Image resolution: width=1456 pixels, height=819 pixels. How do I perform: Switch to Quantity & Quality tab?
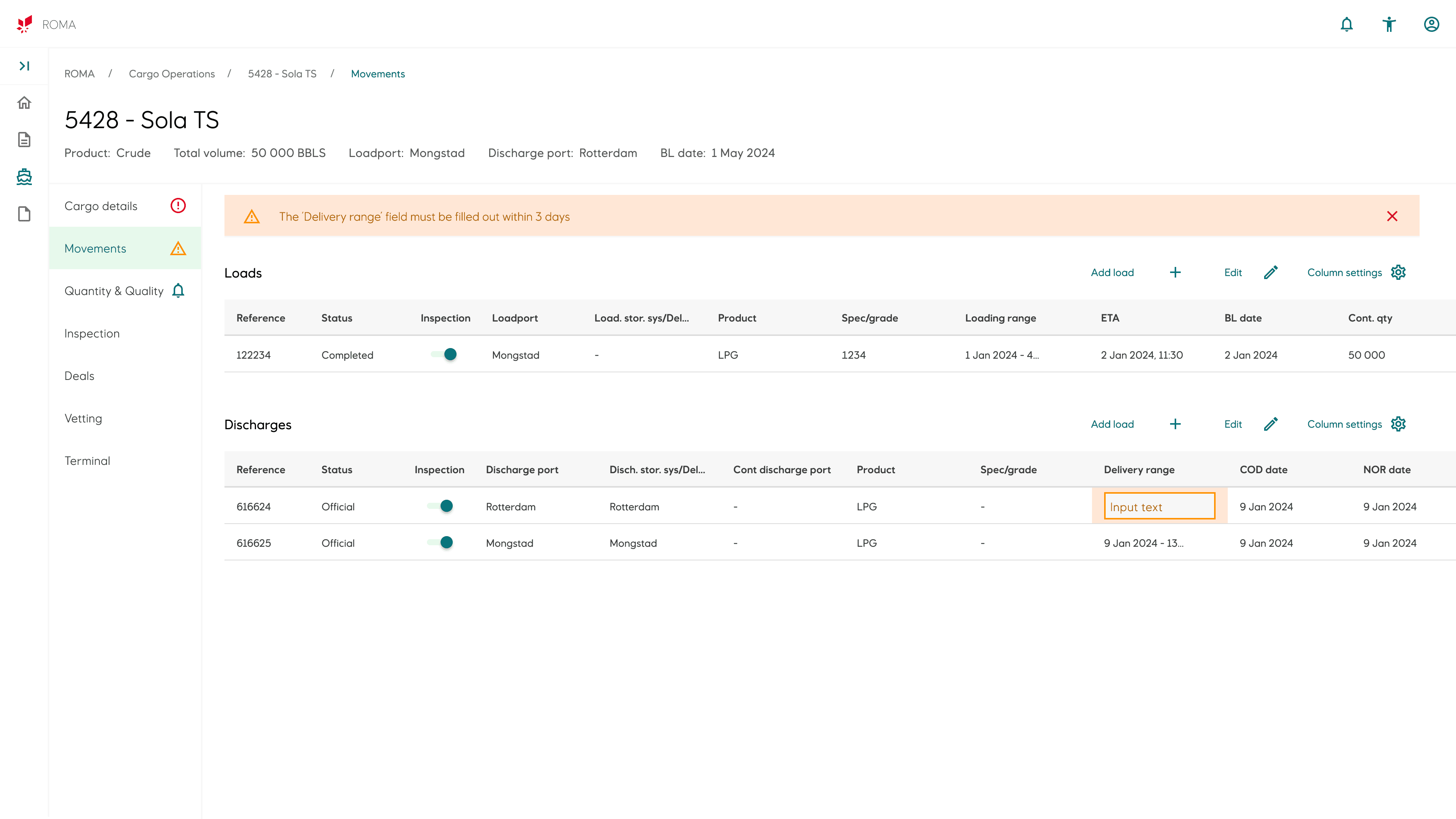(114, 291)
